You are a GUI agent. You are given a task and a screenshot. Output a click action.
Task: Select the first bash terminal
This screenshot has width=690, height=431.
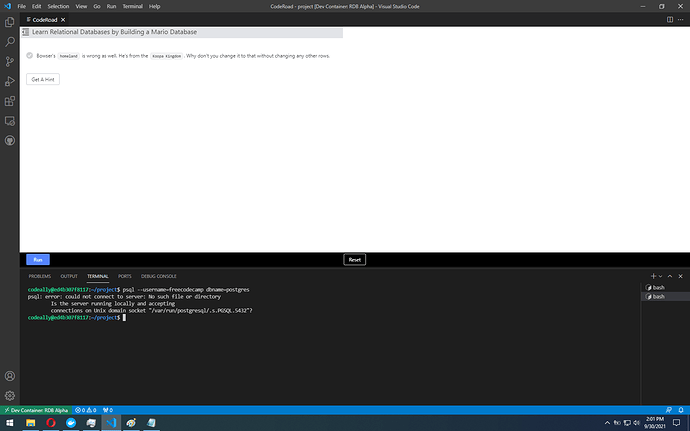[665, 287]
